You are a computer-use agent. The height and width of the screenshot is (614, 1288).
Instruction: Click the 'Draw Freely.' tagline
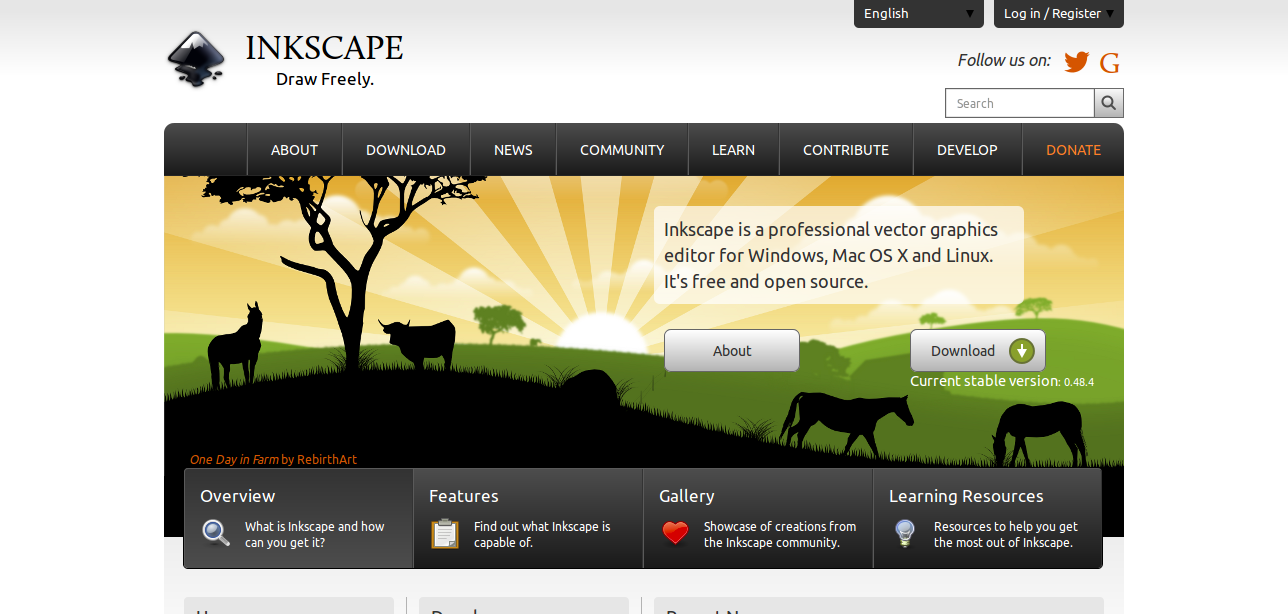tap(325, 79)
